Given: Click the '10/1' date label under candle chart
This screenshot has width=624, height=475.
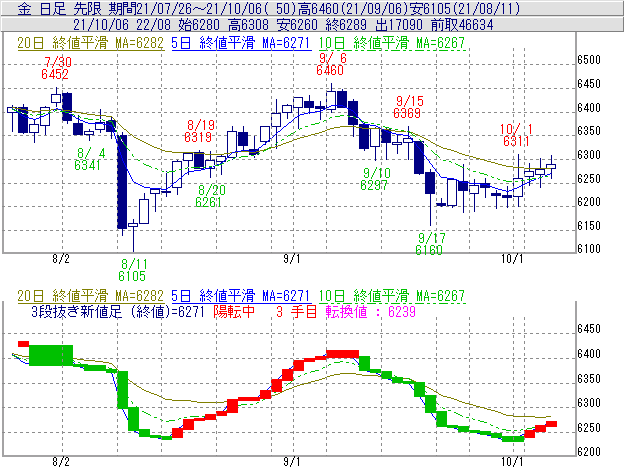Looking at the screenshot, I should click(512, 259).
